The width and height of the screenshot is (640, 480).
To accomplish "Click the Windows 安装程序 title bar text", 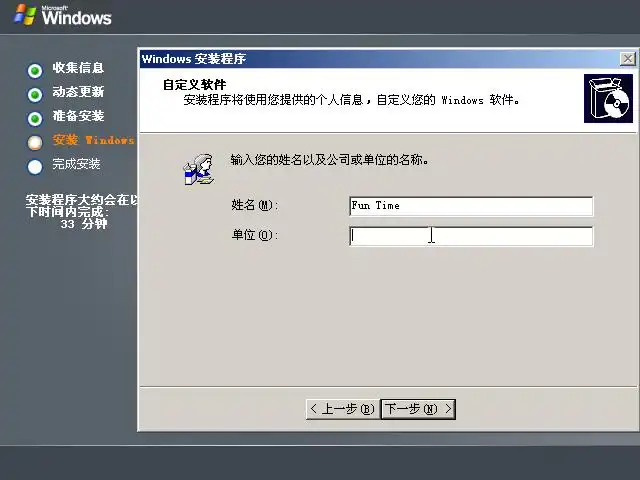I will [x=194, y=59].
